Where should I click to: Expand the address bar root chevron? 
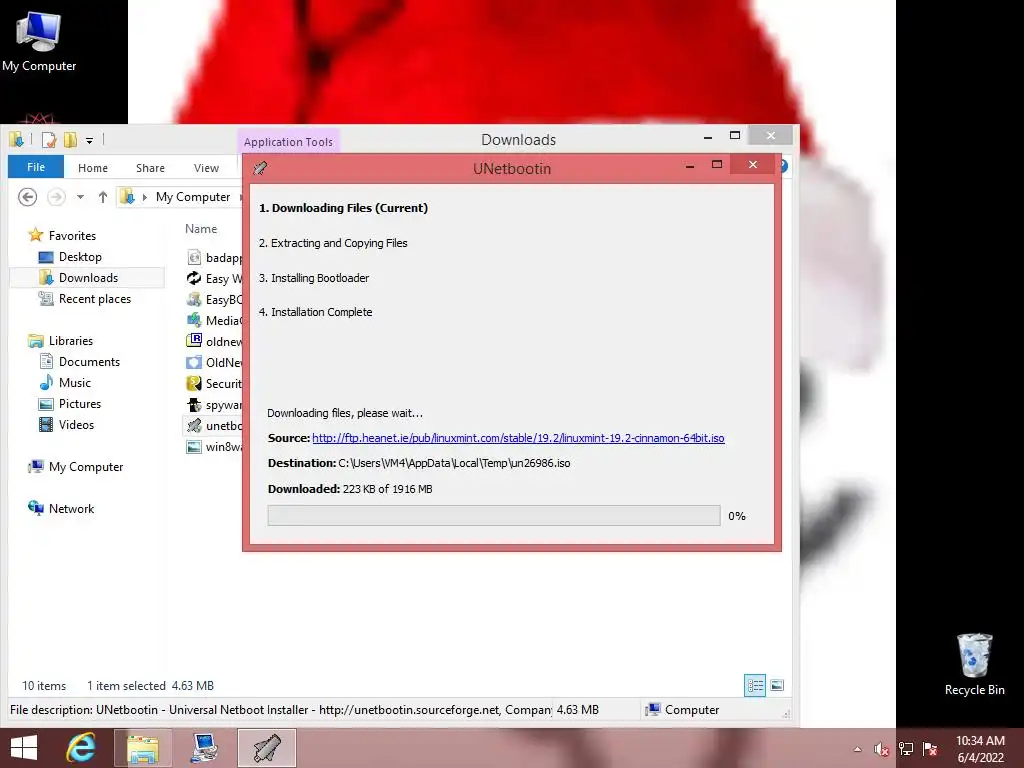tap(144, 197)
